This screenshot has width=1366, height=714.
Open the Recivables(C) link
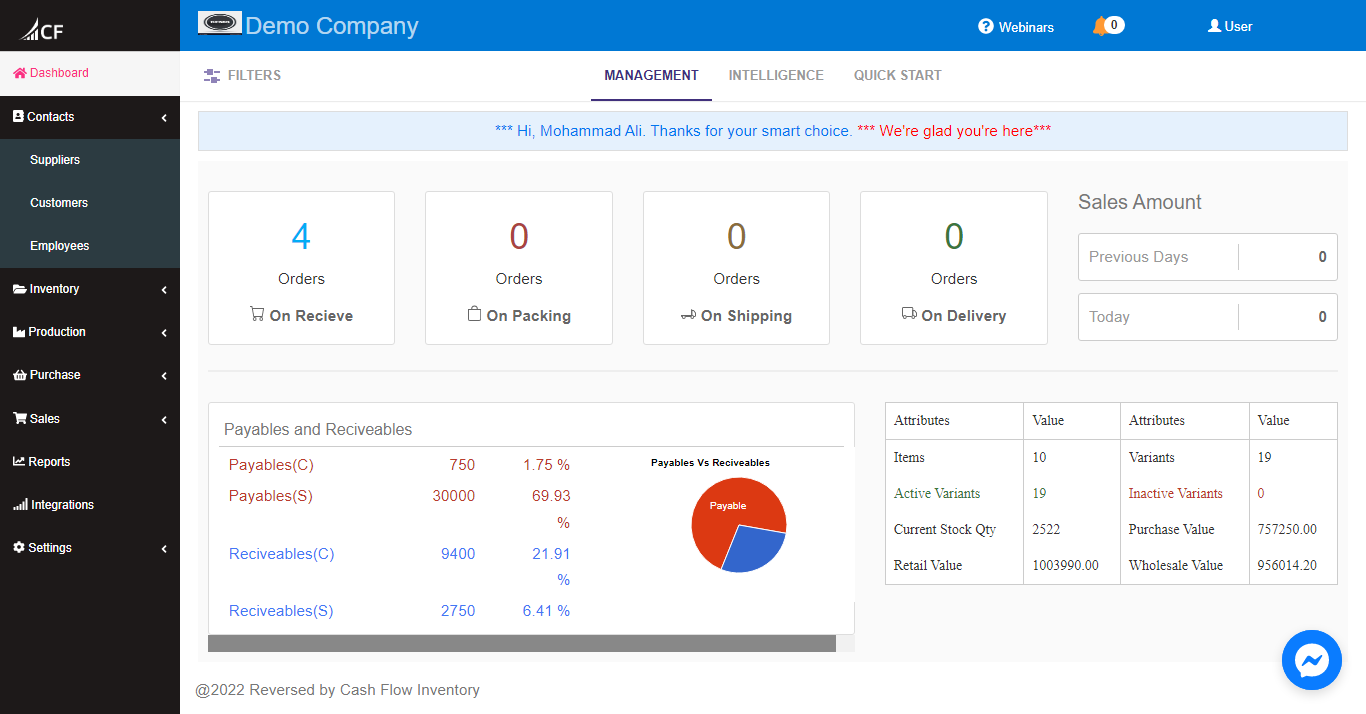point(281,553)
